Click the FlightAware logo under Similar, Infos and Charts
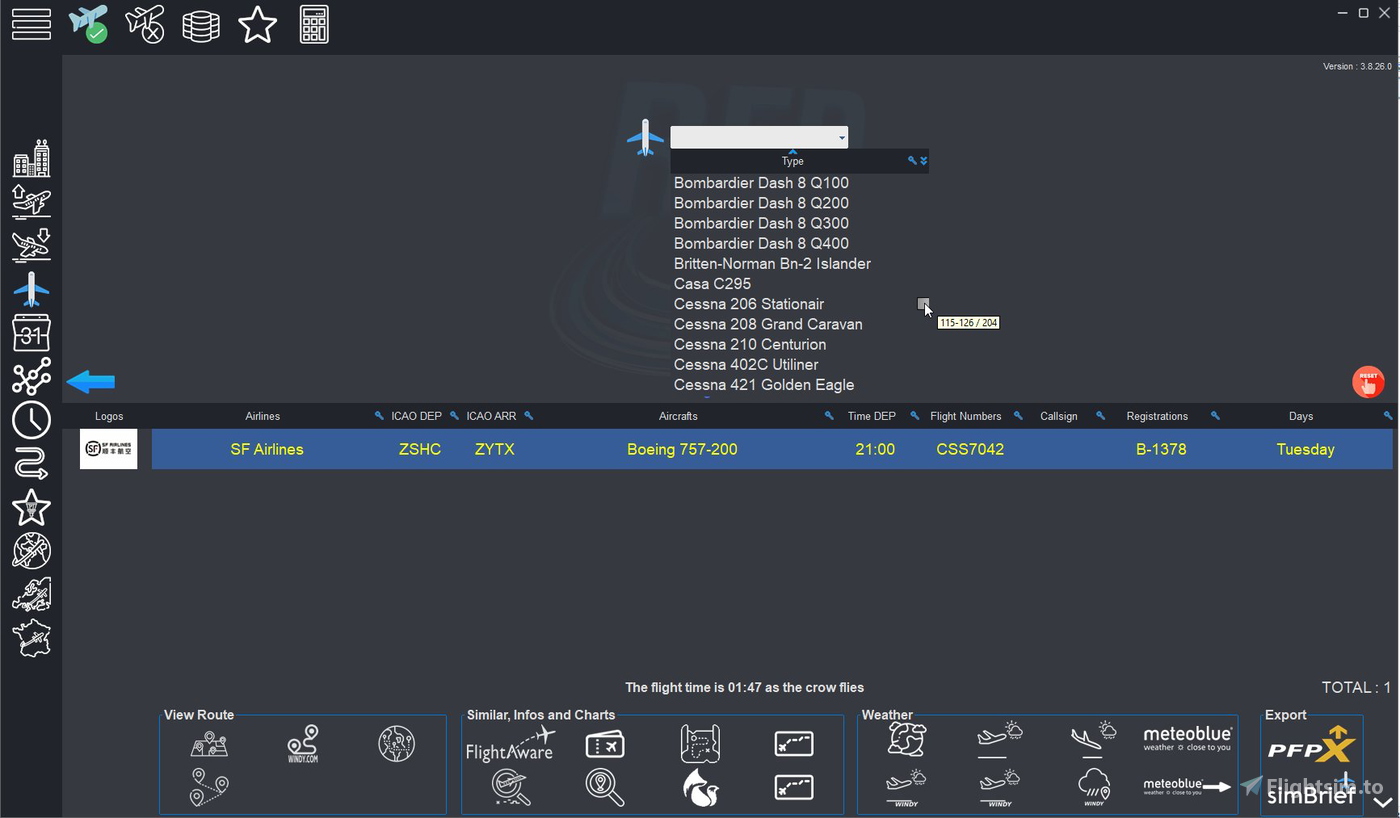This screenshot has height=818, width=1400. point(511,746)
